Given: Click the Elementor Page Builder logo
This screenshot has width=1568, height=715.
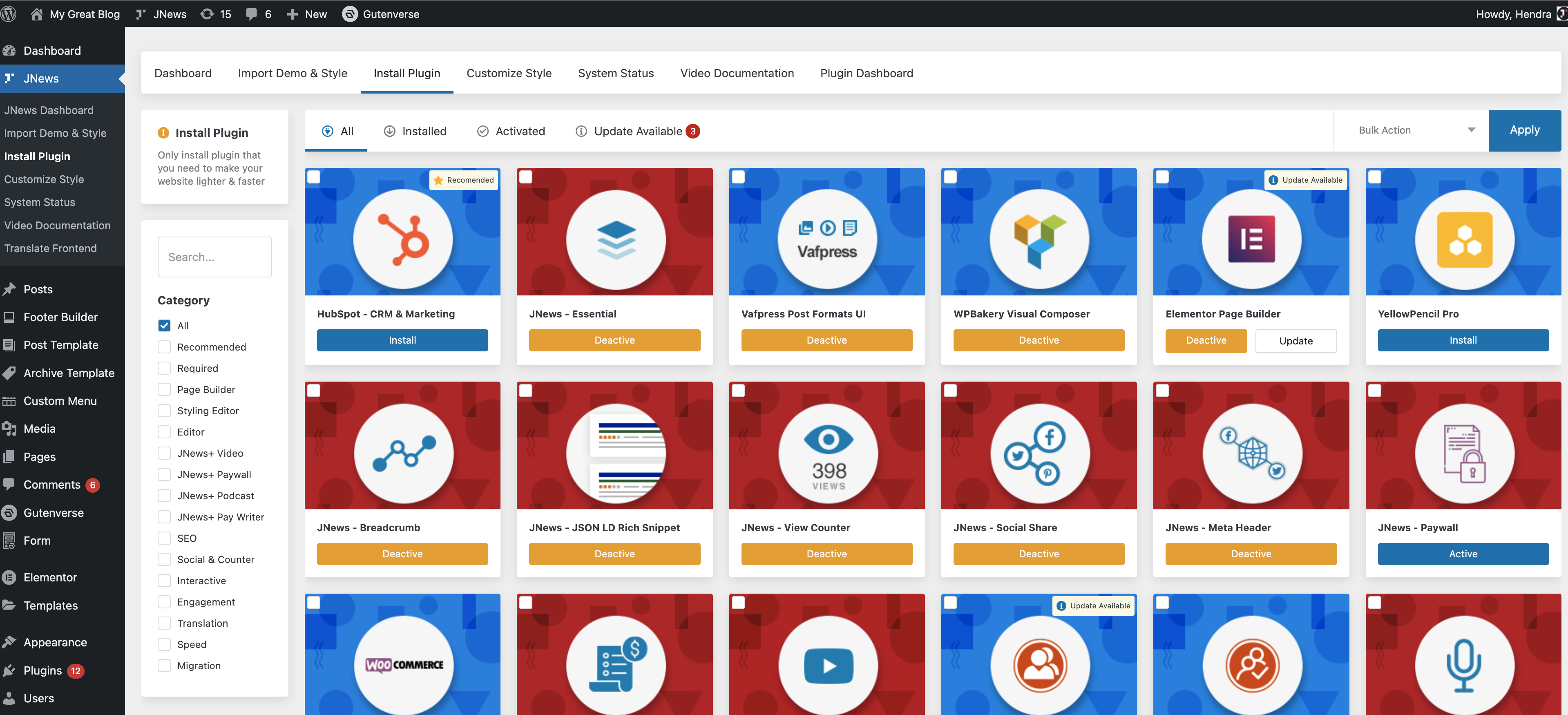Looking at the screenshot, I should click(x=1251, y=239).
